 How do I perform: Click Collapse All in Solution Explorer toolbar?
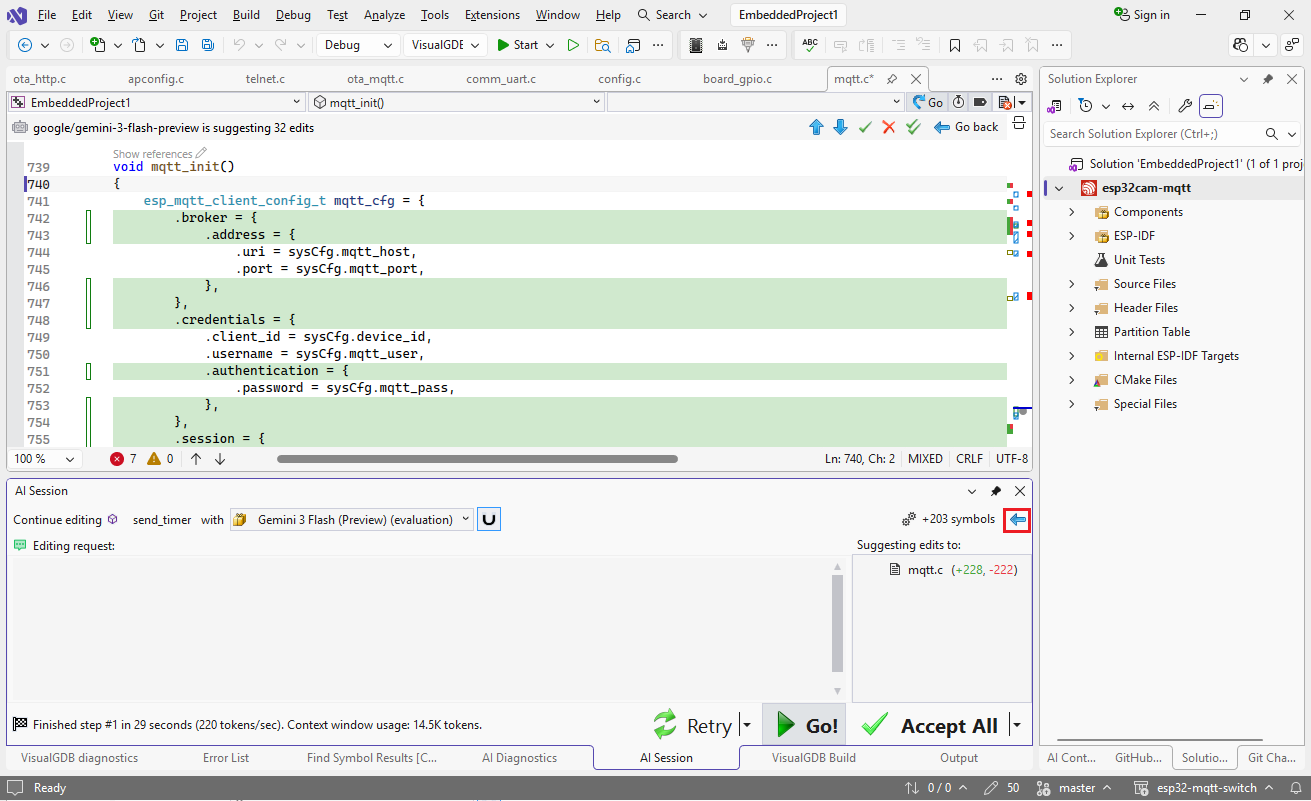tap(1153, 106)
